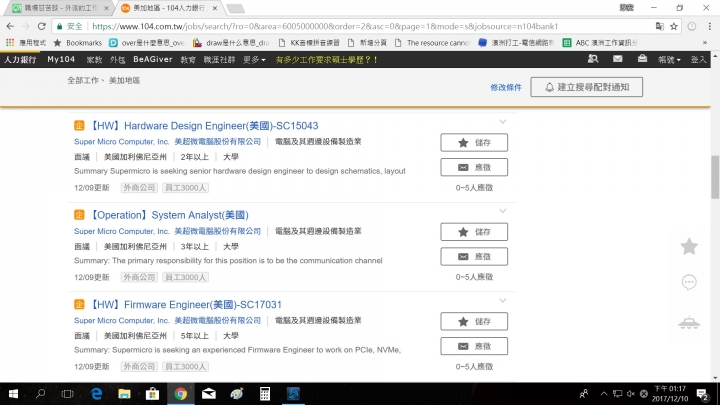Open the floating chat bubble icon on right side
The width and height of the screenshot is (720, 405).
(x=689, y=282)
